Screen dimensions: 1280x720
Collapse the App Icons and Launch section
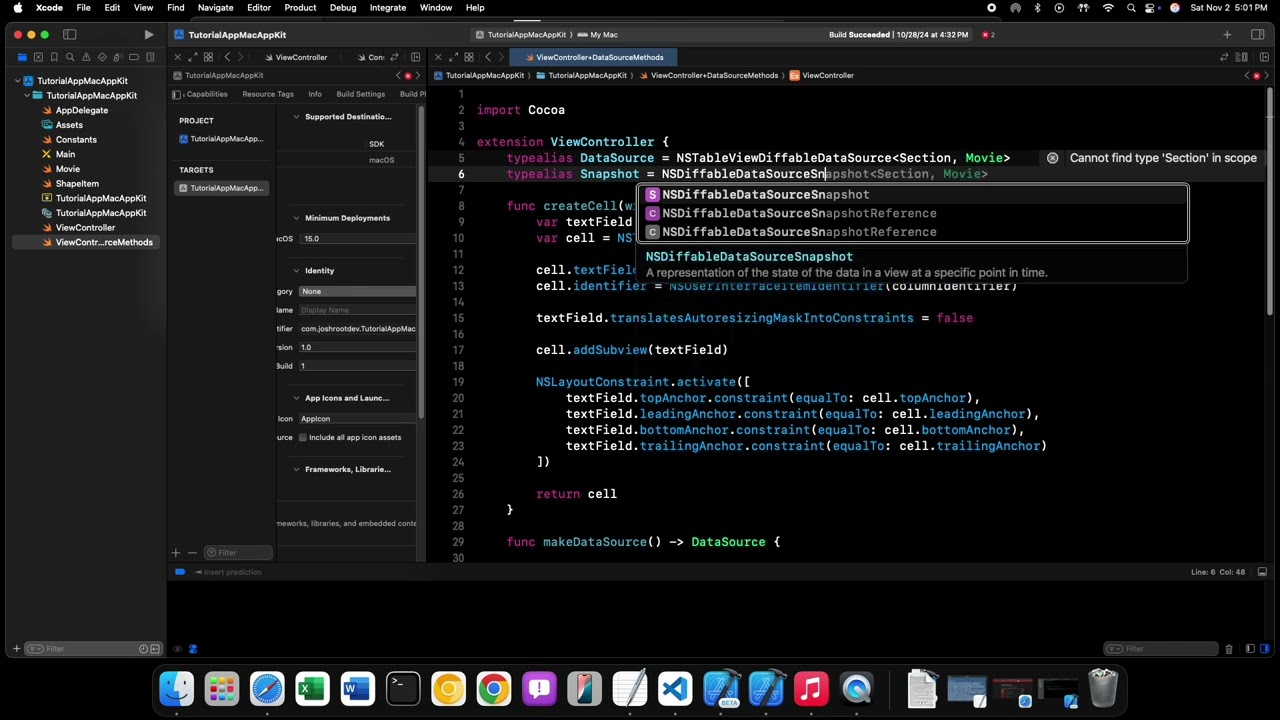tap(296, 398)
